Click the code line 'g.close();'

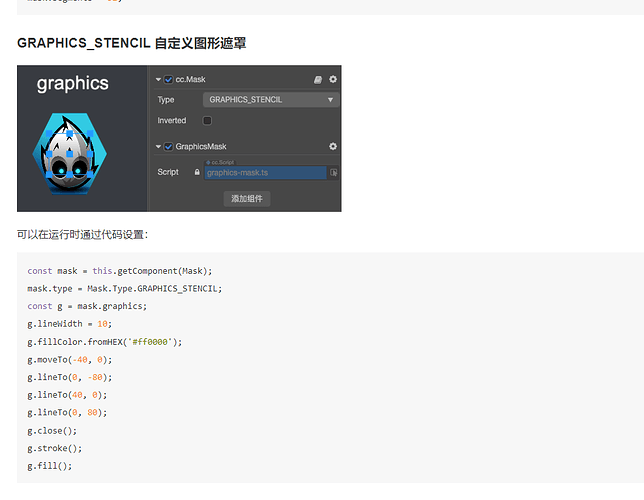(x=52, y=431)
